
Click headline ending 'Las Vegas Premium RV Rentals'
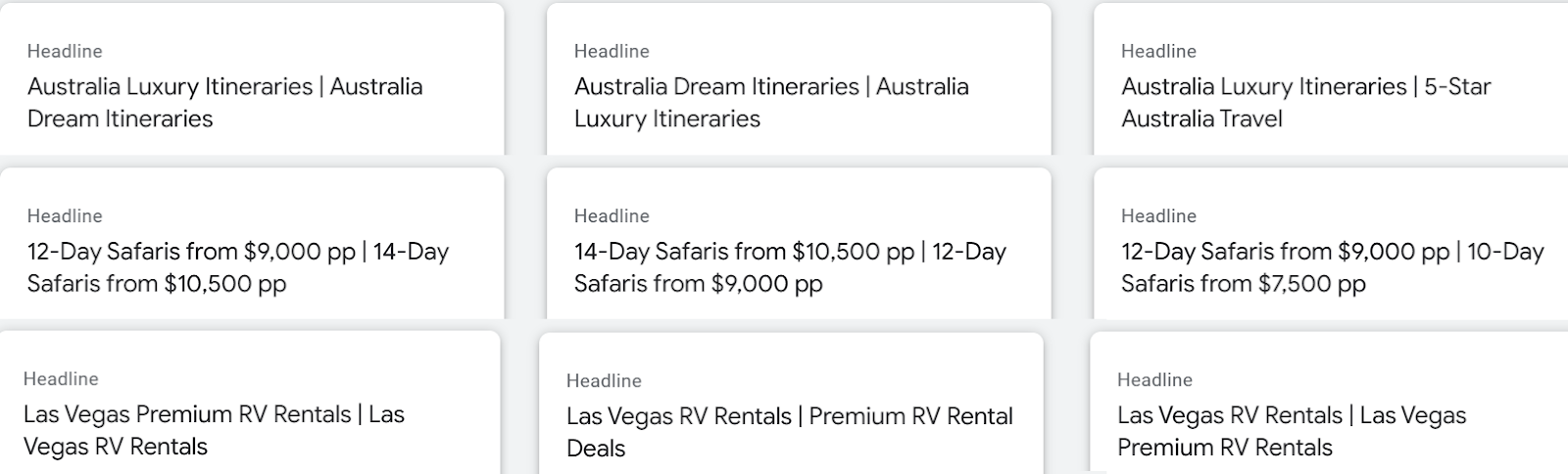point(1292,430)
